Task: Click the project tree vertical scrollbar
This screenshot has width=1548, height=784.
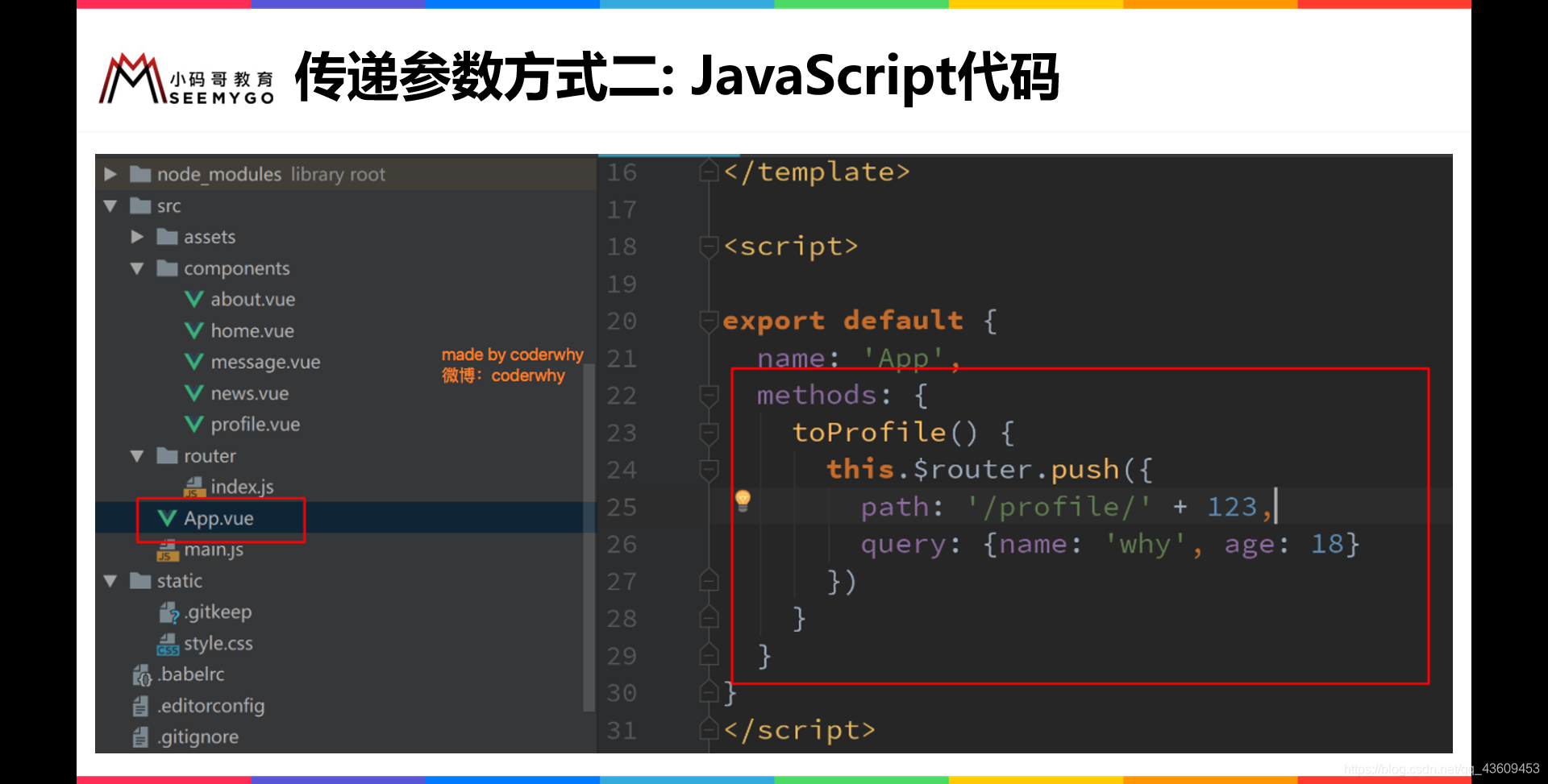Action: (589, 538)
